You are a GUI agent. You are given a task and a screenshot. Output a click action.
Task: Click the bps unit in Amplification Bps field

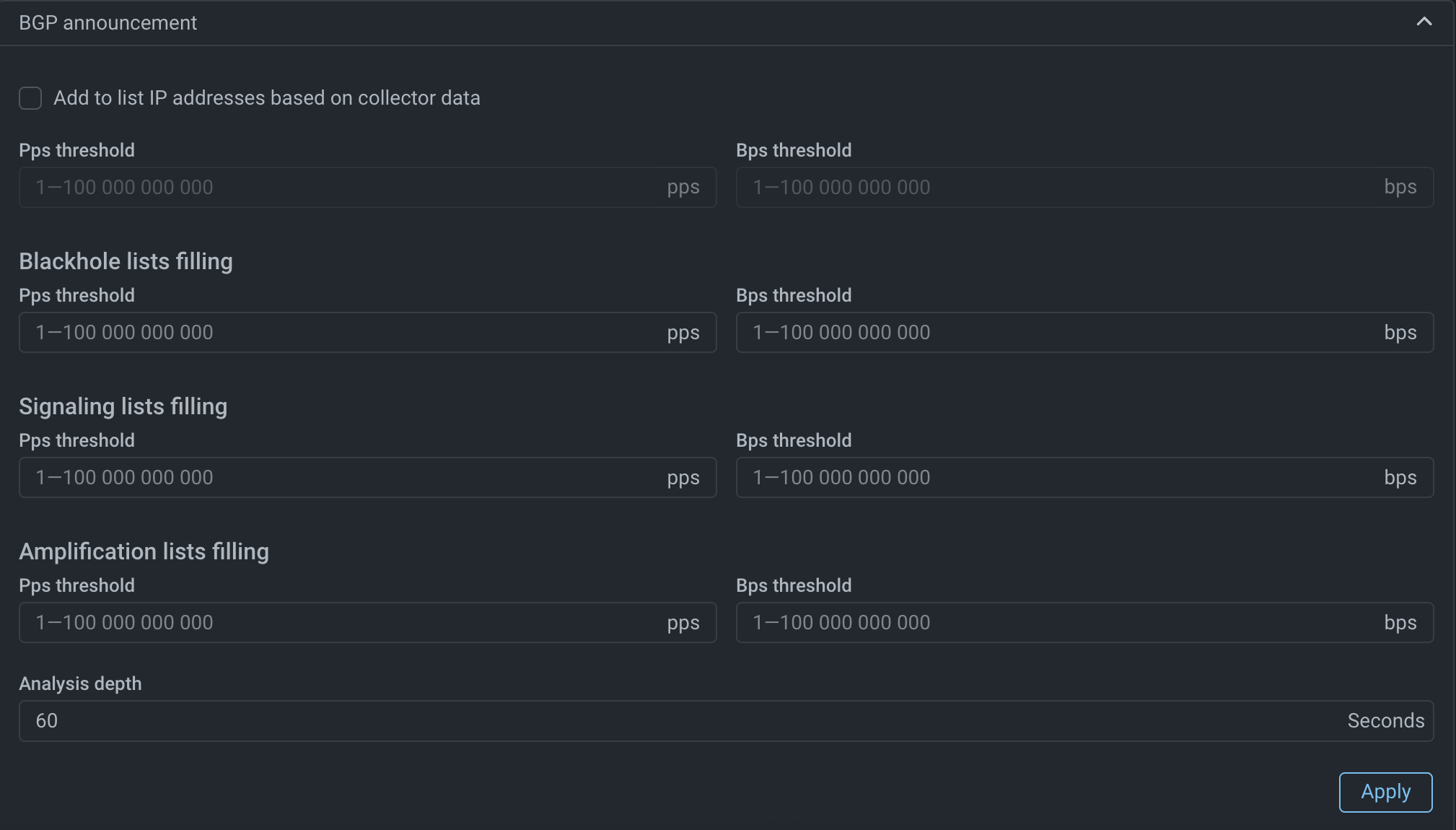pyautogui.click(x=1400, y=623)
